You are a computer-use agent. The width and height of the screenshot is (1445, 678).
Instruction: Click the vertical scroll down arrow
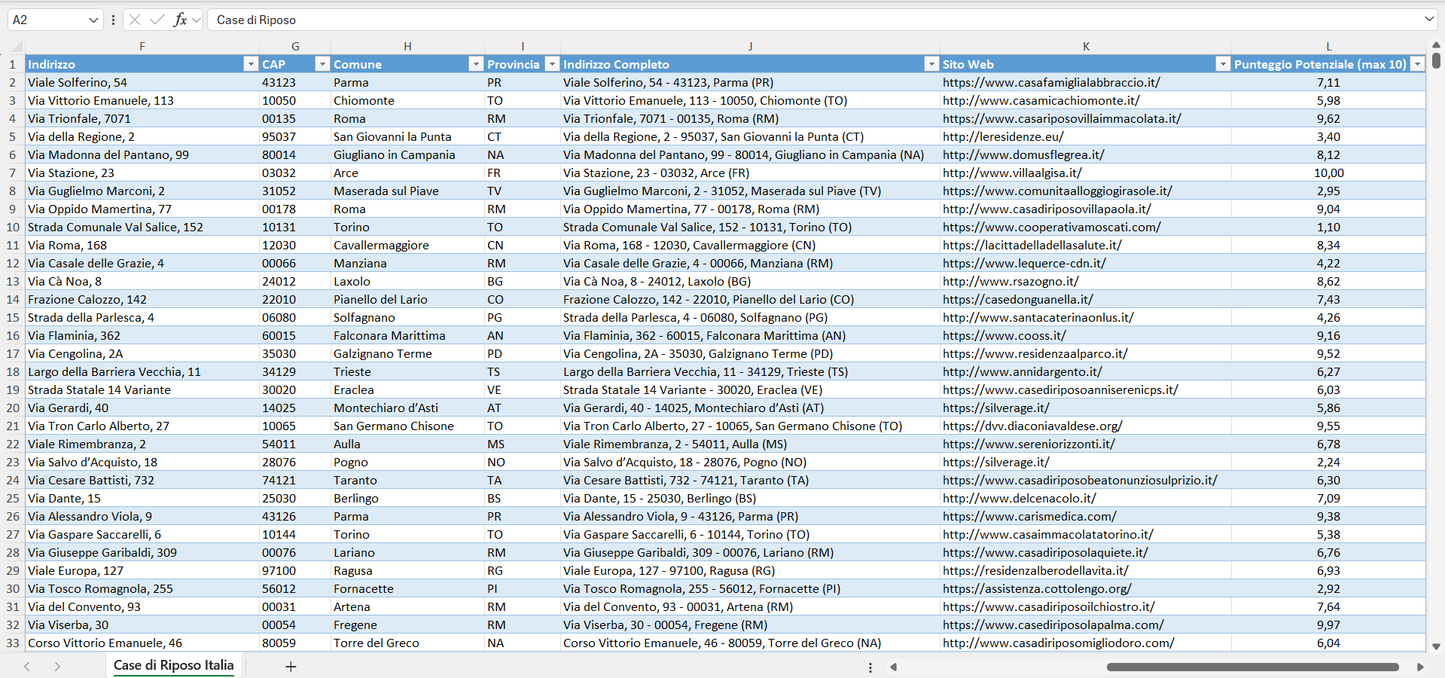click(1436, 647)
